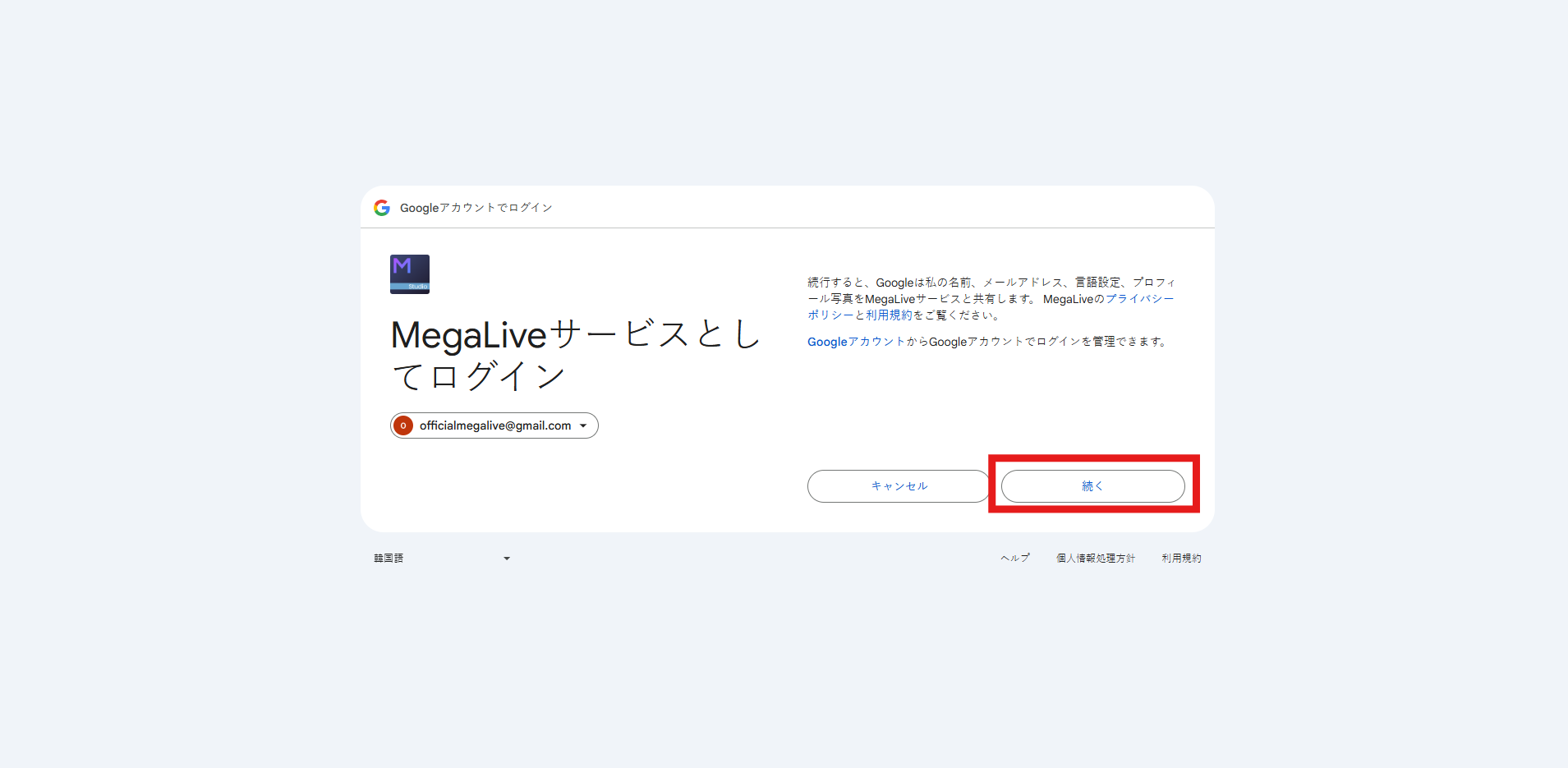1568x768 pixels.
Task: Click the MegaLive Studio app icon
Action: click(x=410, y=274)
